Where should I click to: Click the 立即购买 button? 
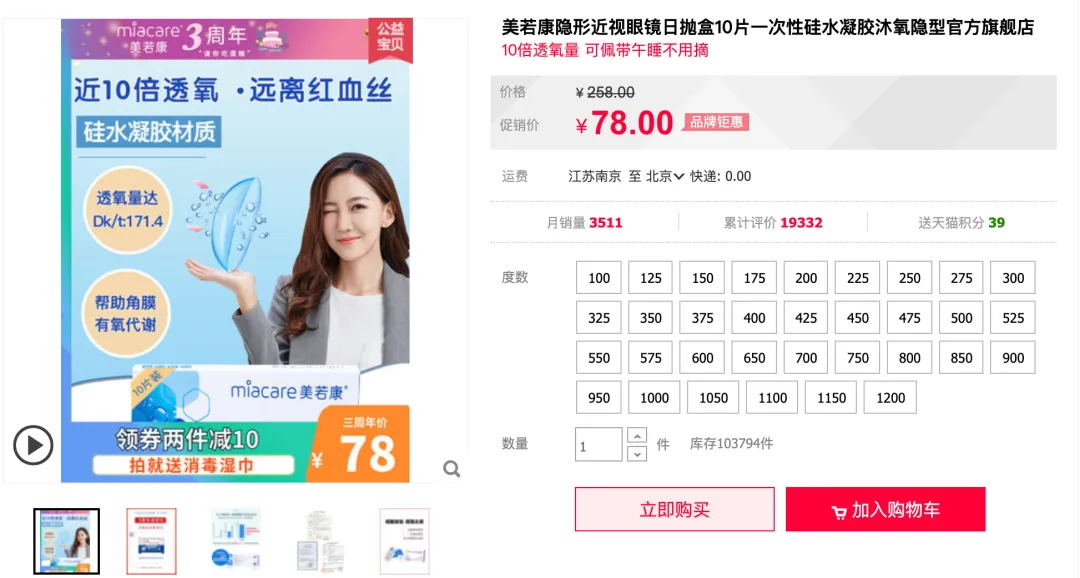(674, 509)
